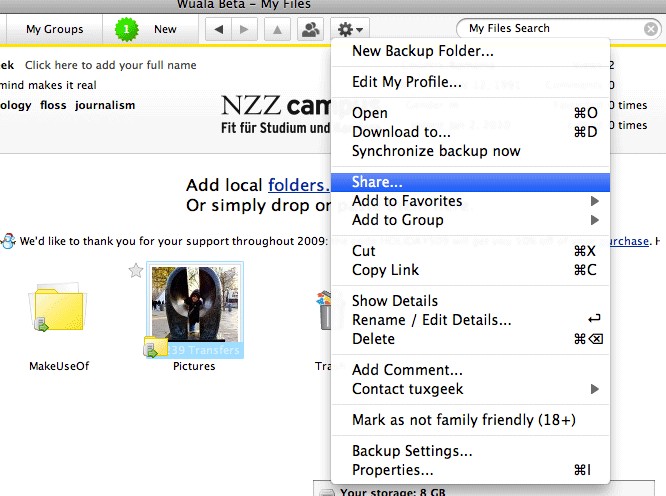
Task: Choose Delete from the menu
Action: click(470, 339)
